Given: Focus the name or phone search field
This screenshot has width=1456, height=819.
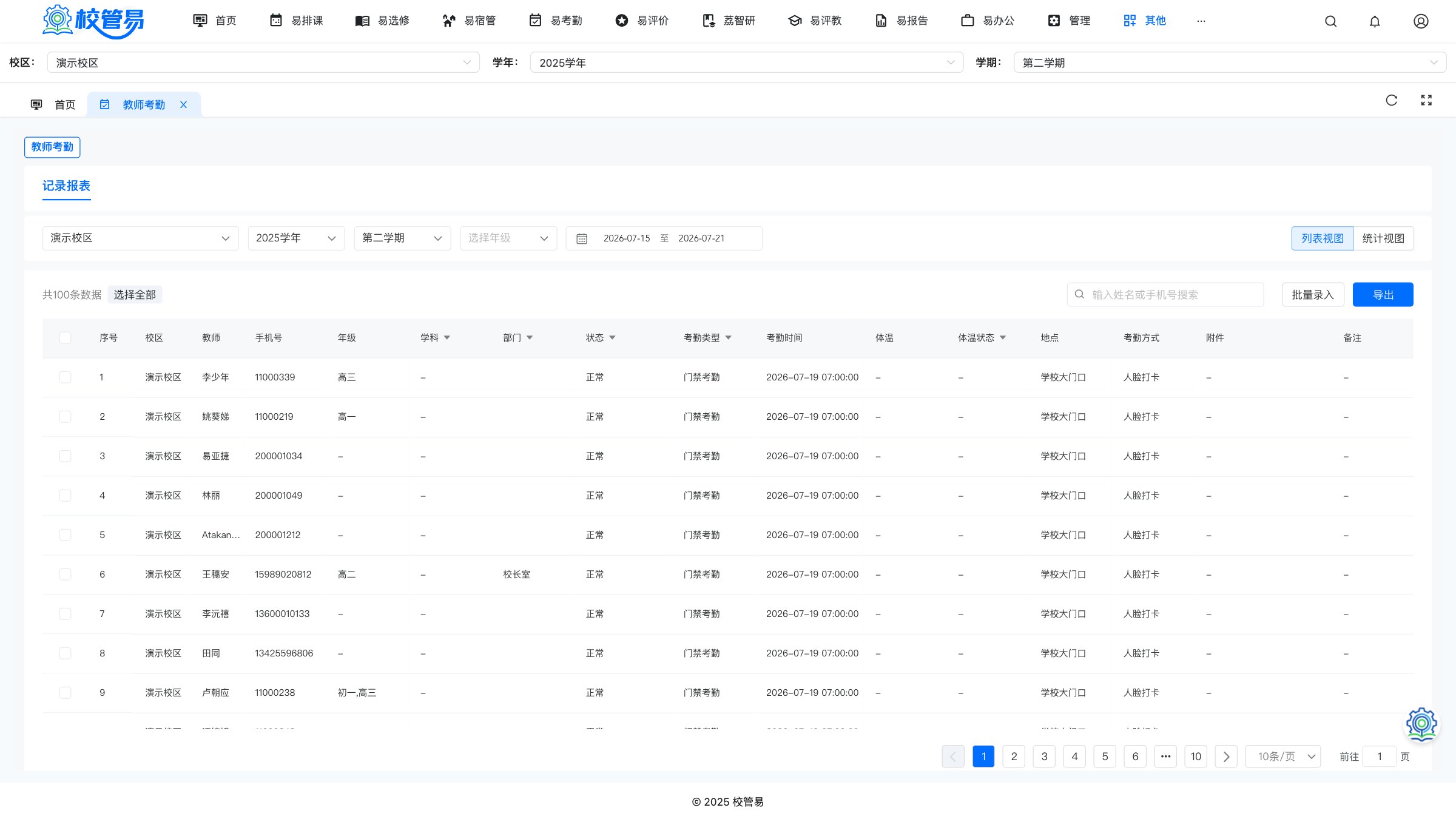Looking at the screenshot, I should tap(1165, 295).
